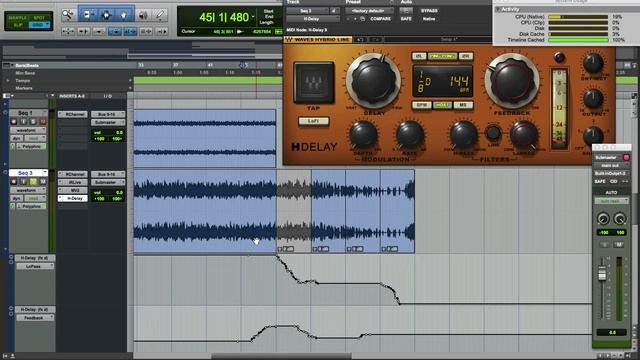Click the LoPass filter knob
This screenshot has width=640, height=360.
point(524,135)
